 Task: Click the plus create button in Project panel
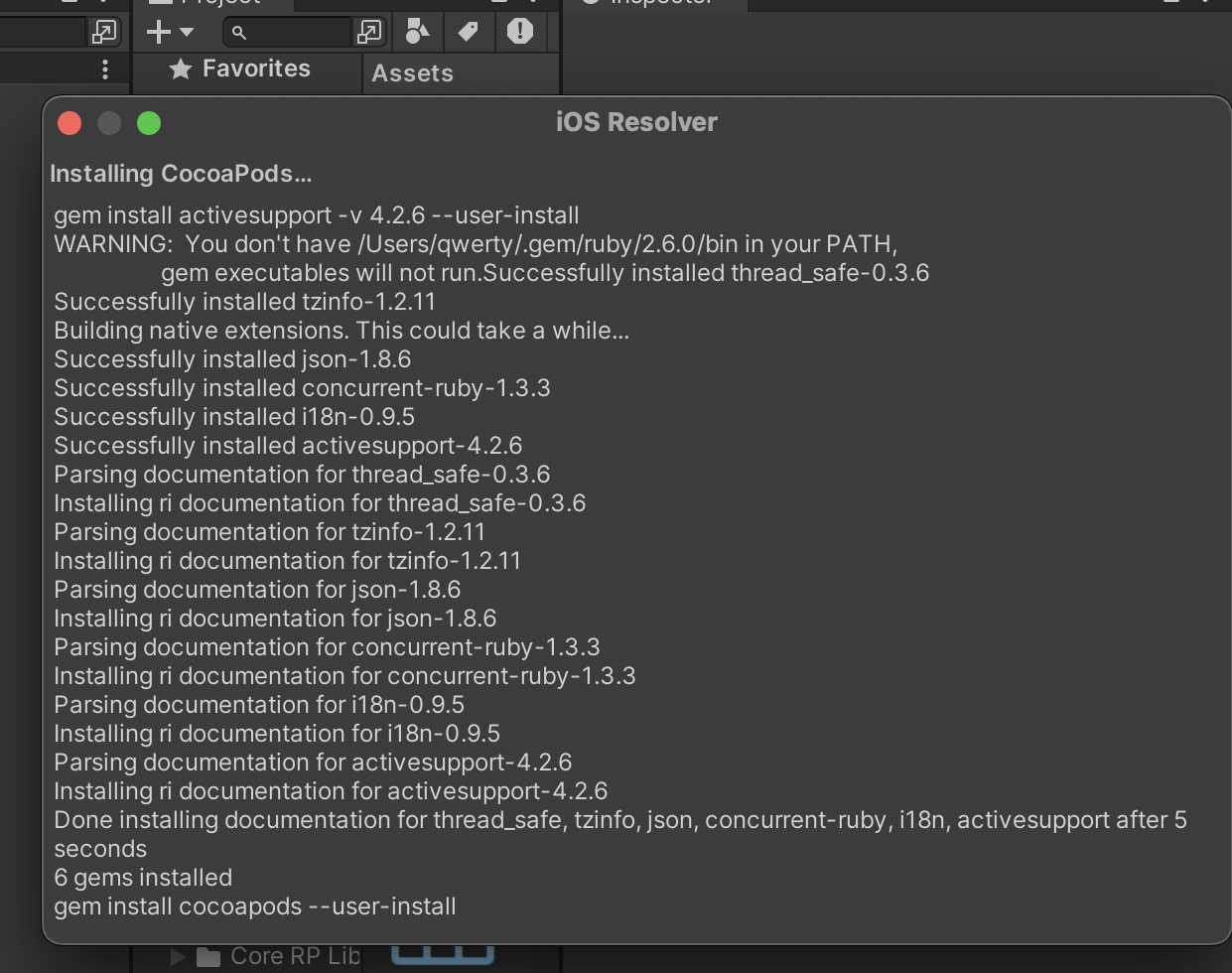click(159, 32)
